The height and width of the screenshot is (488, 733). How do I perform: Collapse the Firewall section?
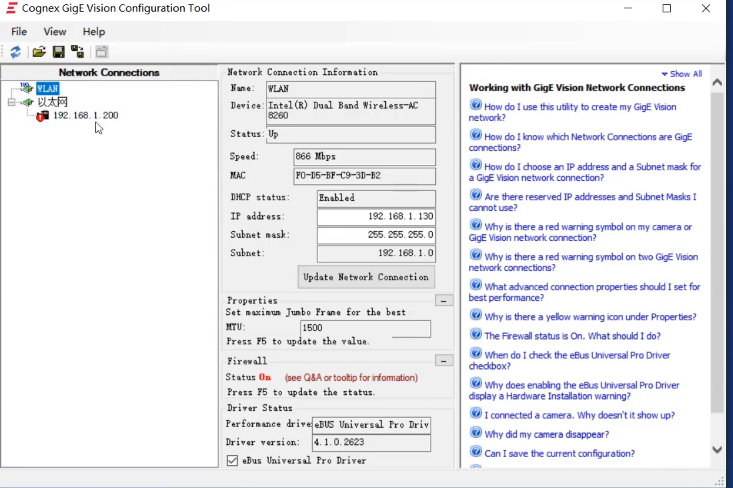(444, 360)
